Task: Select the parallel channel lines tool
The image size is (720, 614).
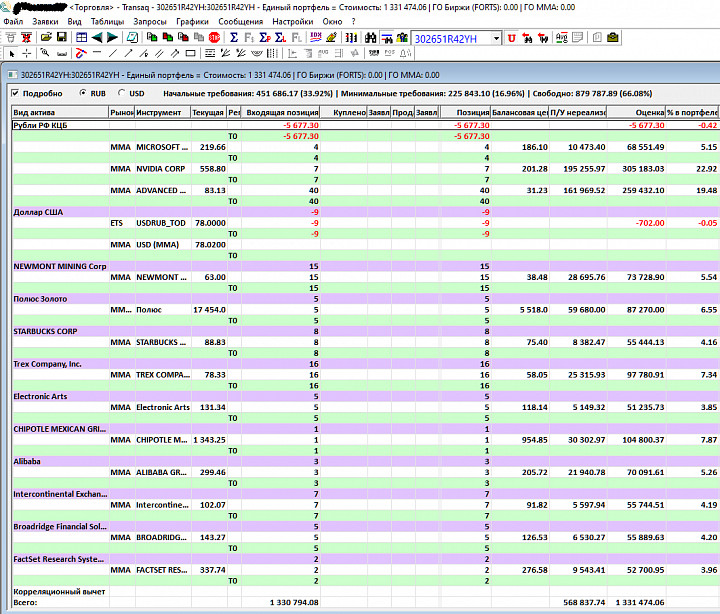Action: point(159,54)
